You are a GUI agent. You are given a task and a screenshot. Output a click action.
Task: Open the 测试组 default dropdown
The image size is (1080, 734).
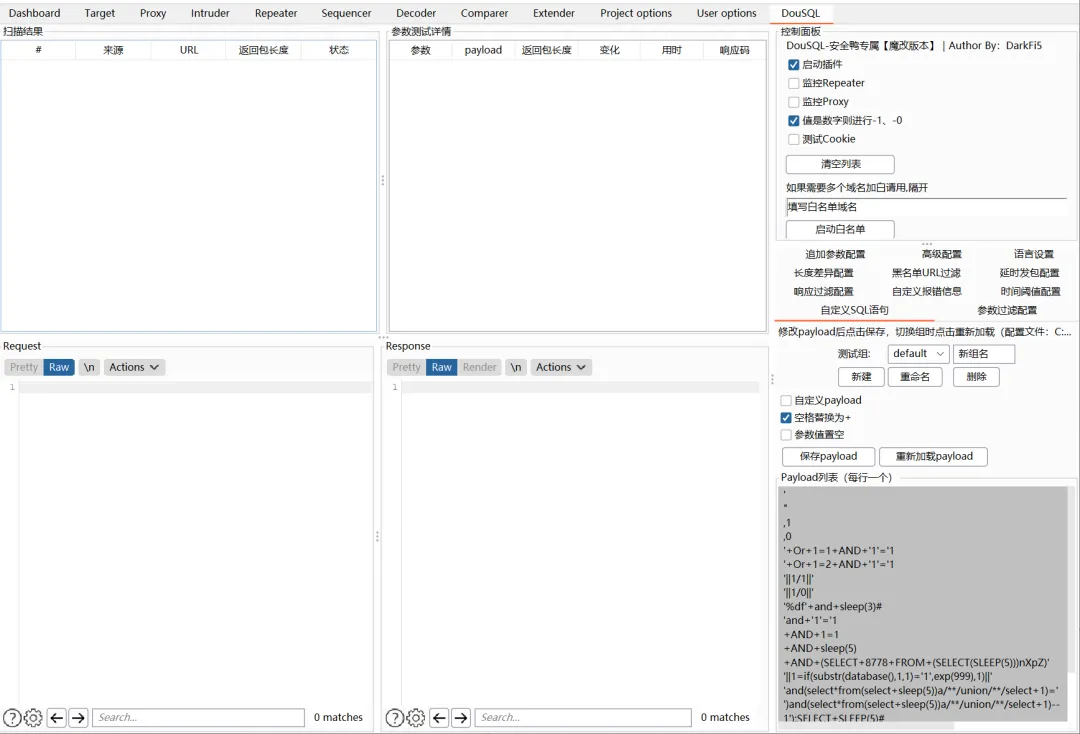point(918,353)
